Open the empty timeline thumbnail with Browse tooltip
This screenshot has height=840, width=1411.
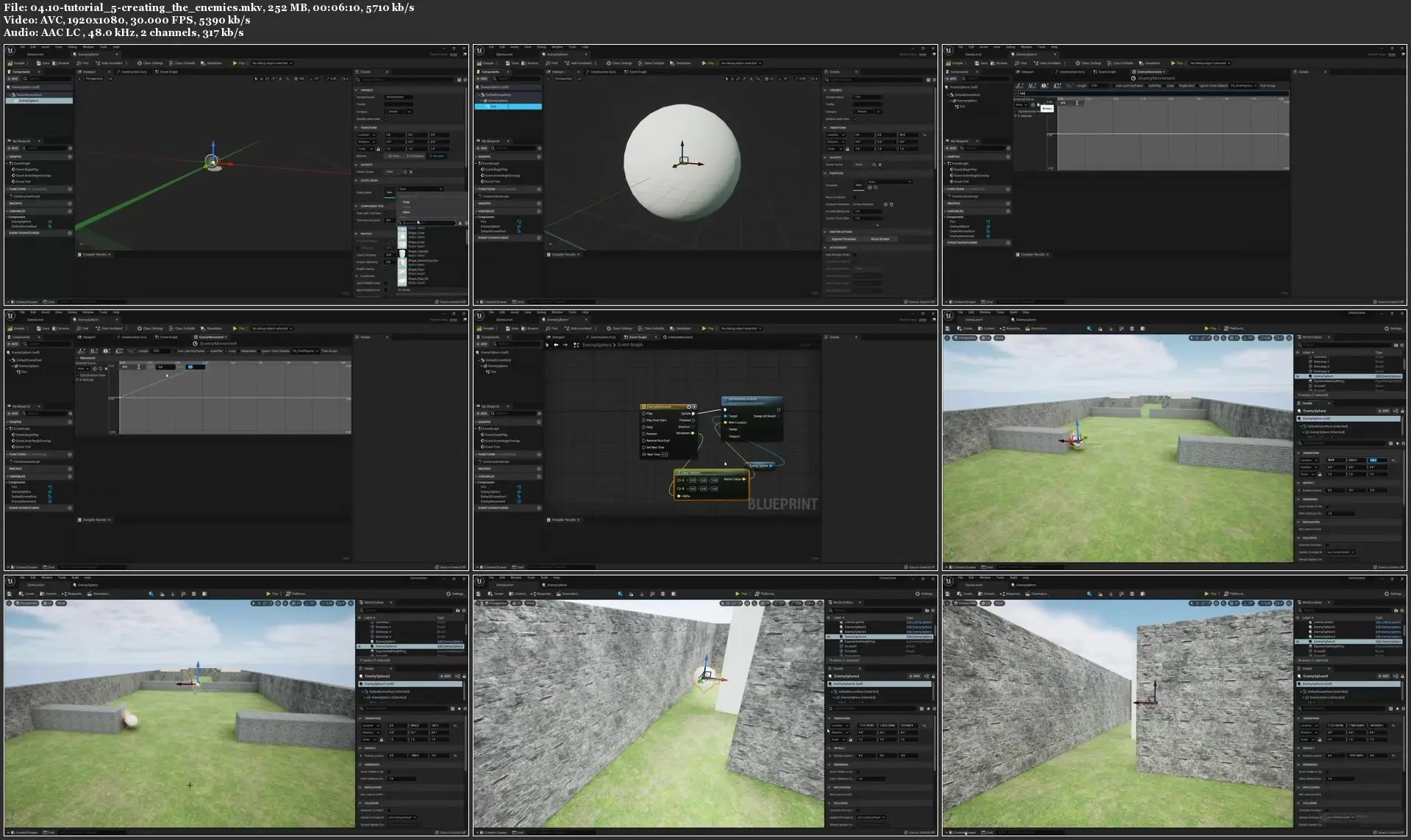(1174, 174)
